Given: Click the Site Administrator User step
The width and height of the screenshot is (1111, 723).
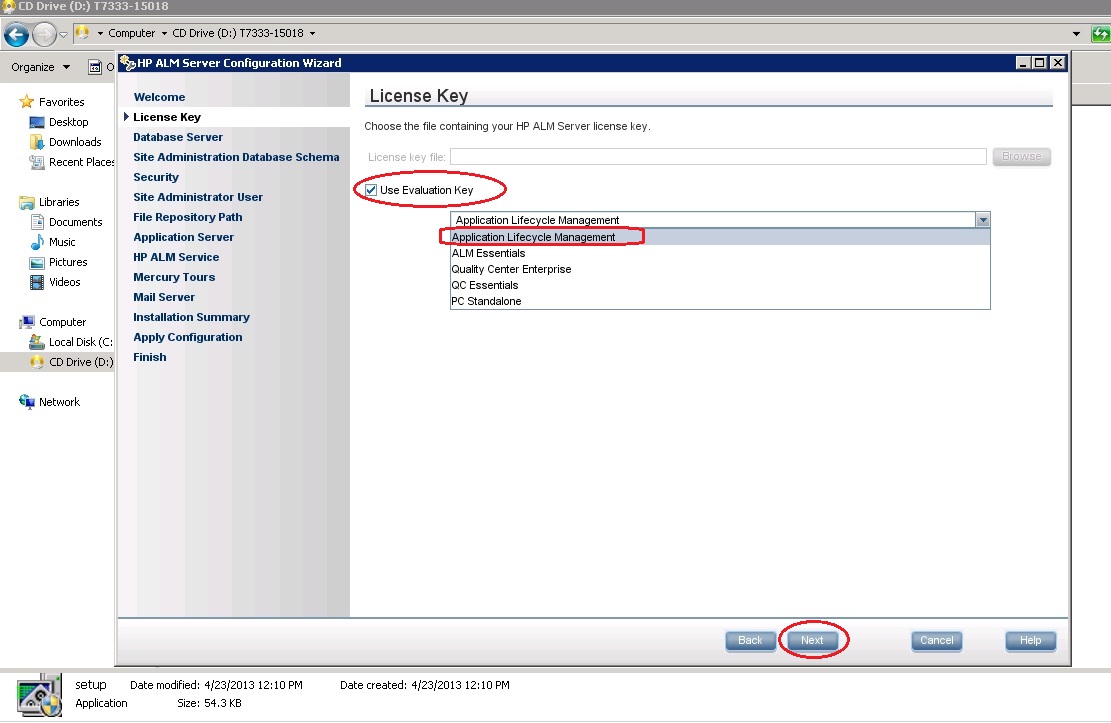Looking at the screenshot, I should point(198,197).
